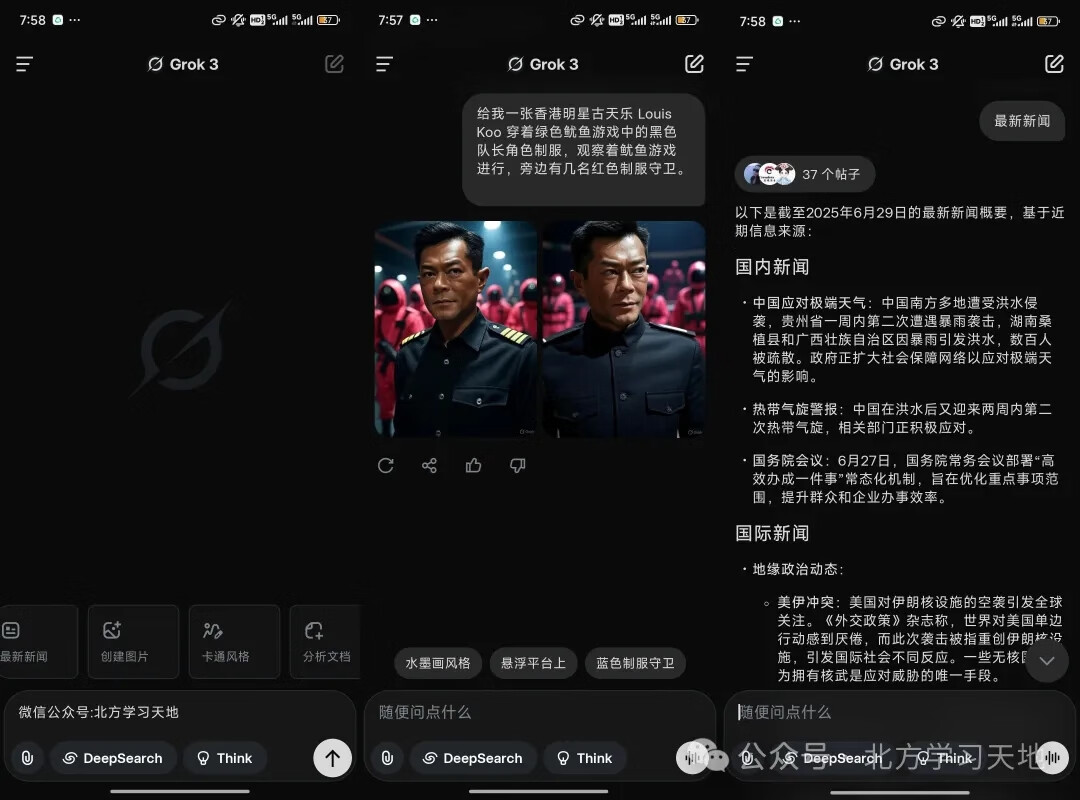
Task: Tap the Grok 3 title to switch models
Action: point(183,63)
